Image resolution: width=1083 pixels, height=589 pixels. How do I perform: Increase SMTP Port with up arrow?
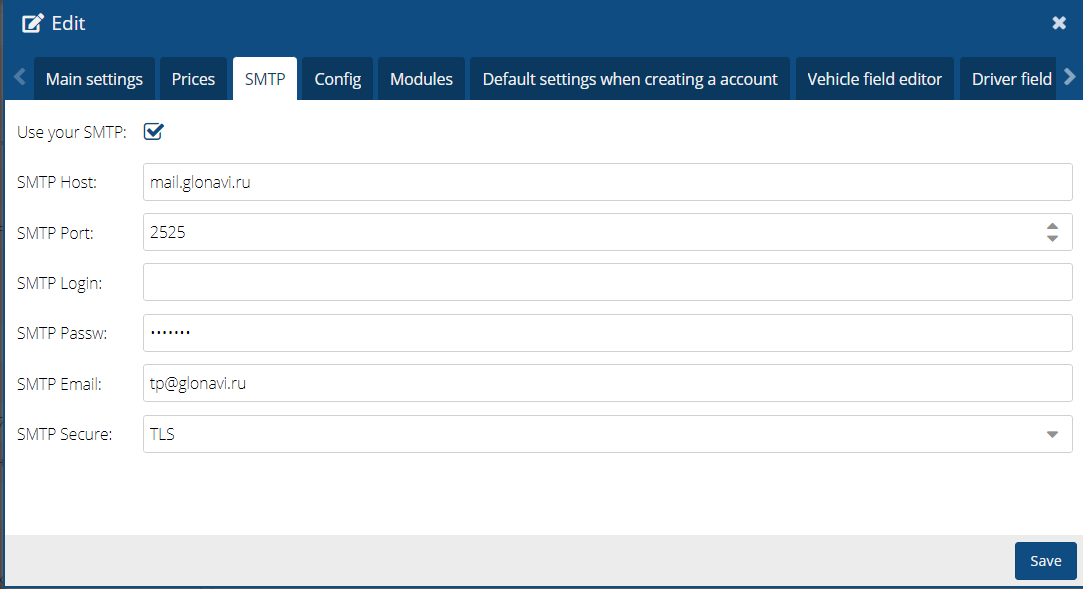coord(1052,226)
